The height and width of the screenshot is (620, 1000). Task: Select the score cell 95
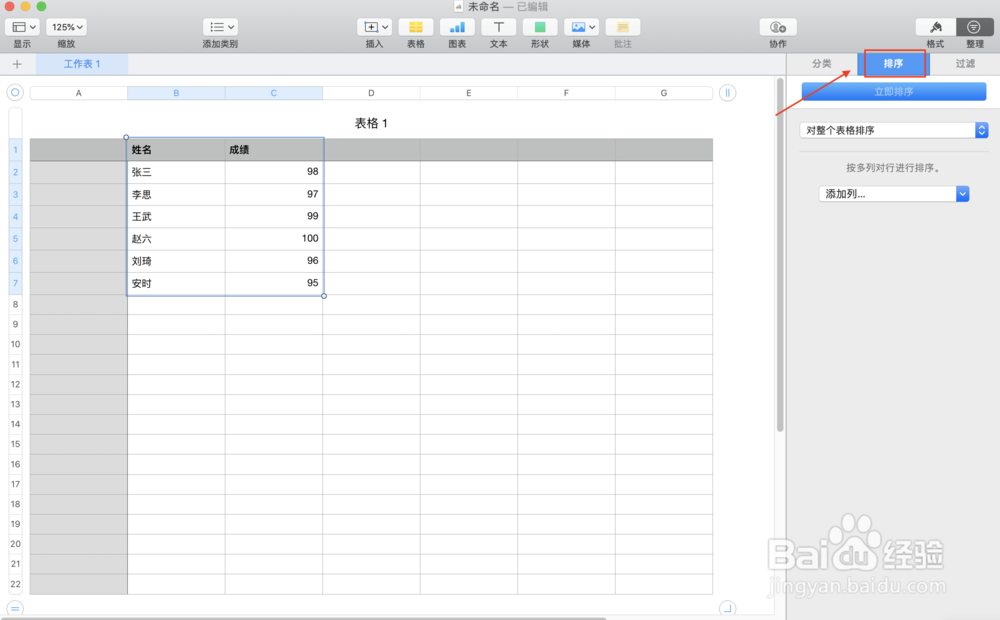tap(274, 284)
